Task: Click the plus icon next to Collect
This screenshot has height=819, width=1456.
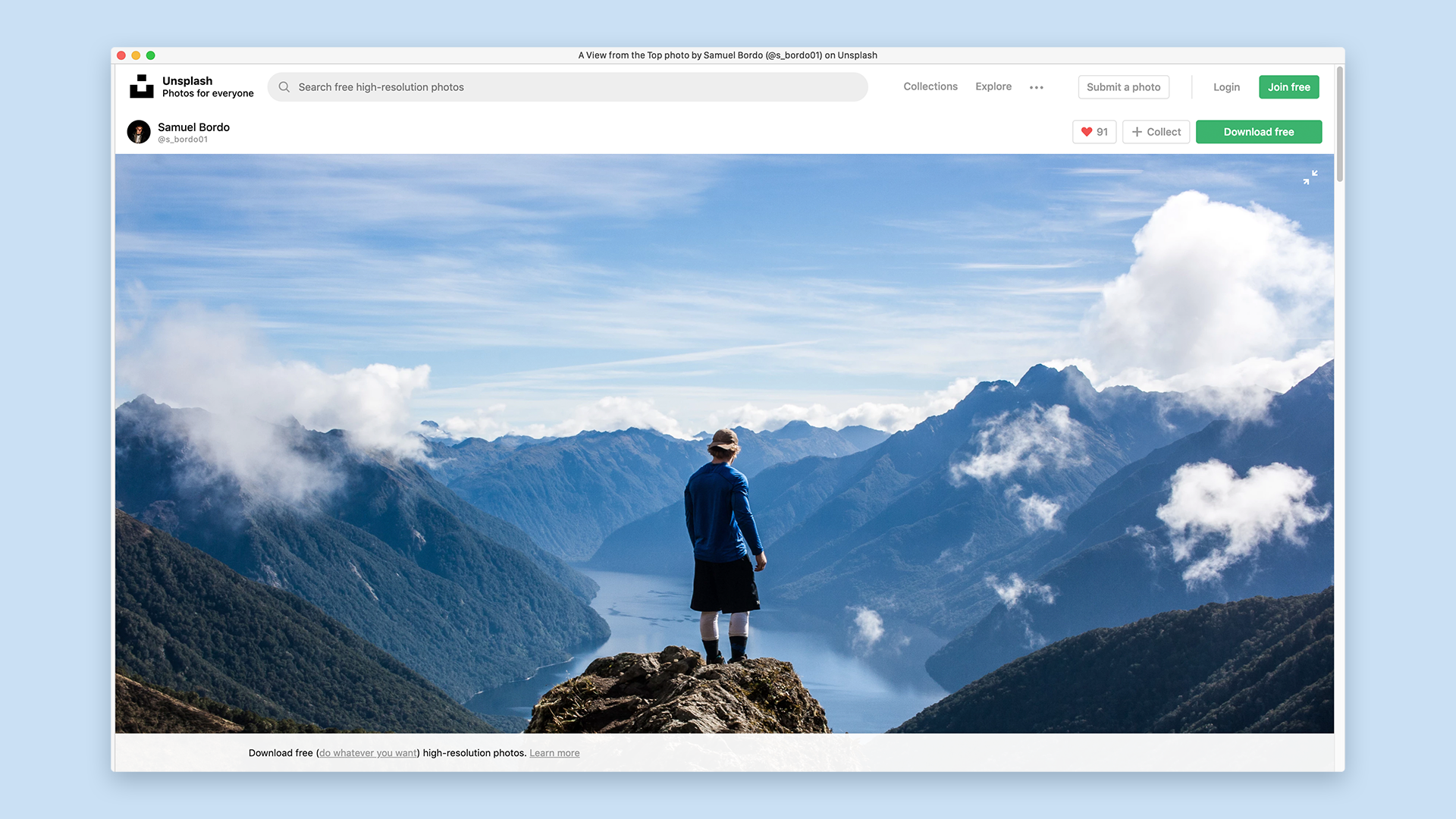Action: (1135, 132)
